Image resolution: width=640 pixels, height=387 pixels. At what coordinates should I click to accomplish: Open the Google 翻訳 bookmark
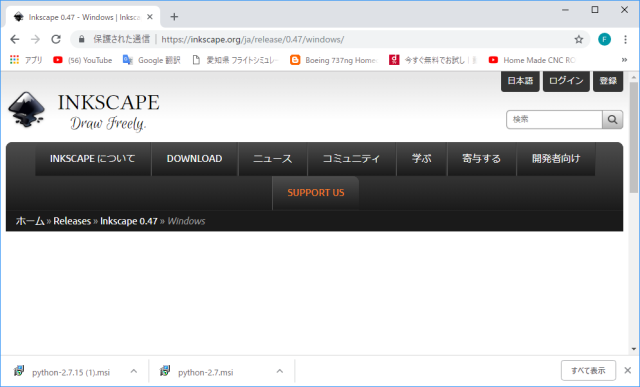click(x=151, y=60)
